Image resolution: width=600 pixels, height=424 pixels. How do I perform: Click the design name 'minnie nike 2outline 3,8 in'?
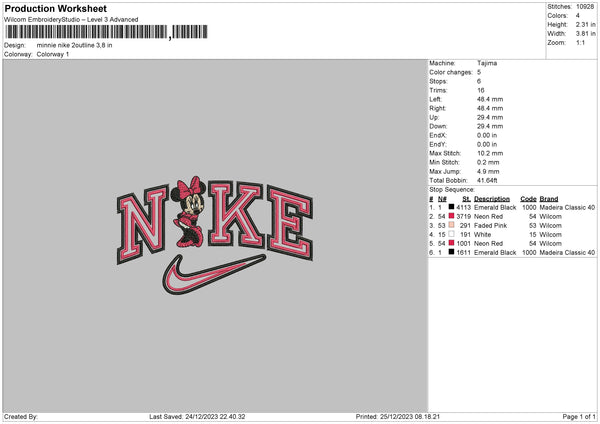point(74,45)
